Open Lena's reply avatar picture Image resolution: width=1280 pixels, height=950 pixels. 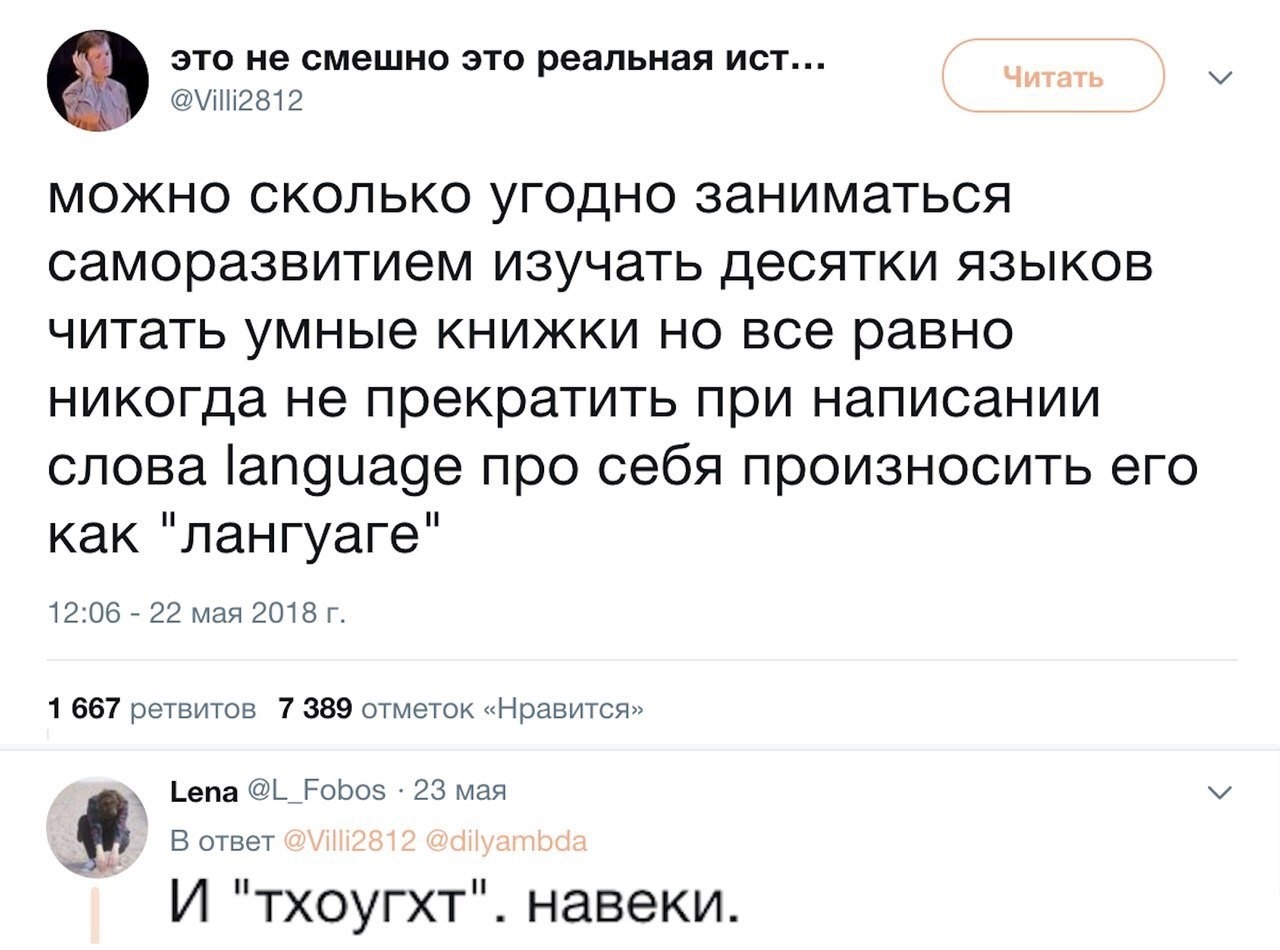(98, 827)
